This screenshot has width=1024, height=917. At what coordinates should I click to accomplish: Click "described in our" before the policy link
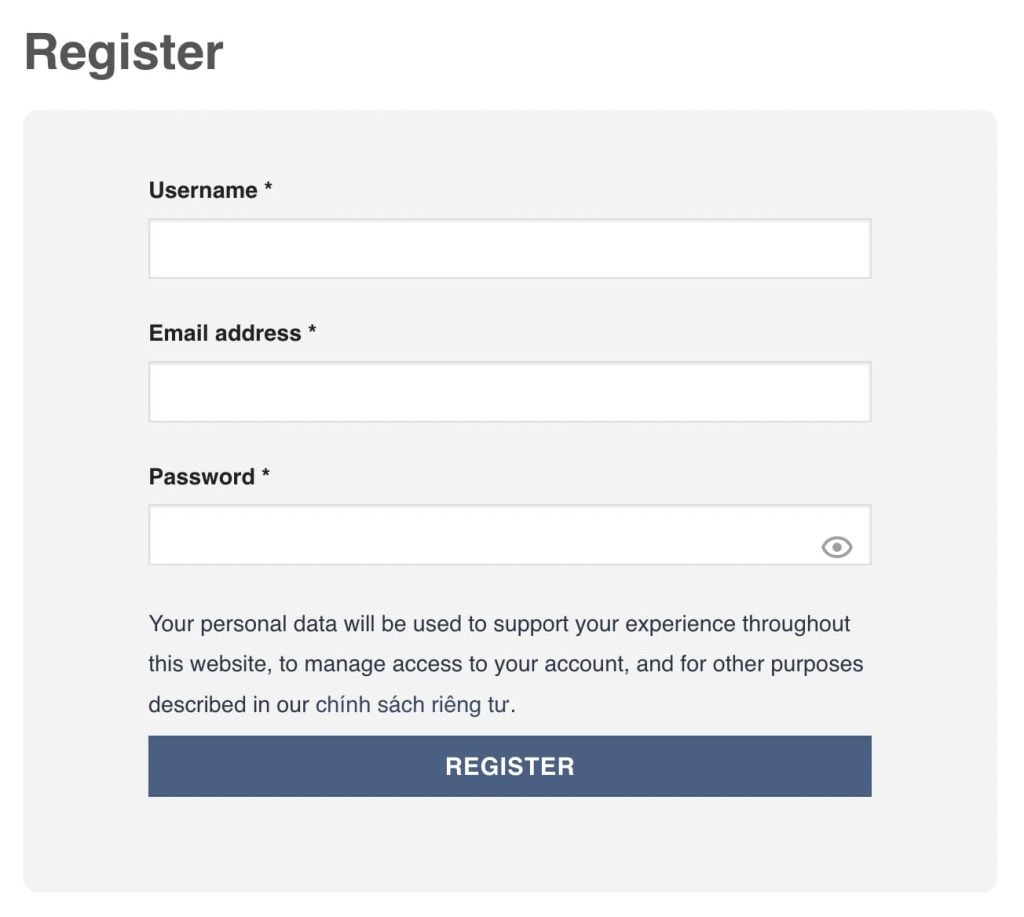[x=228, y=705]
